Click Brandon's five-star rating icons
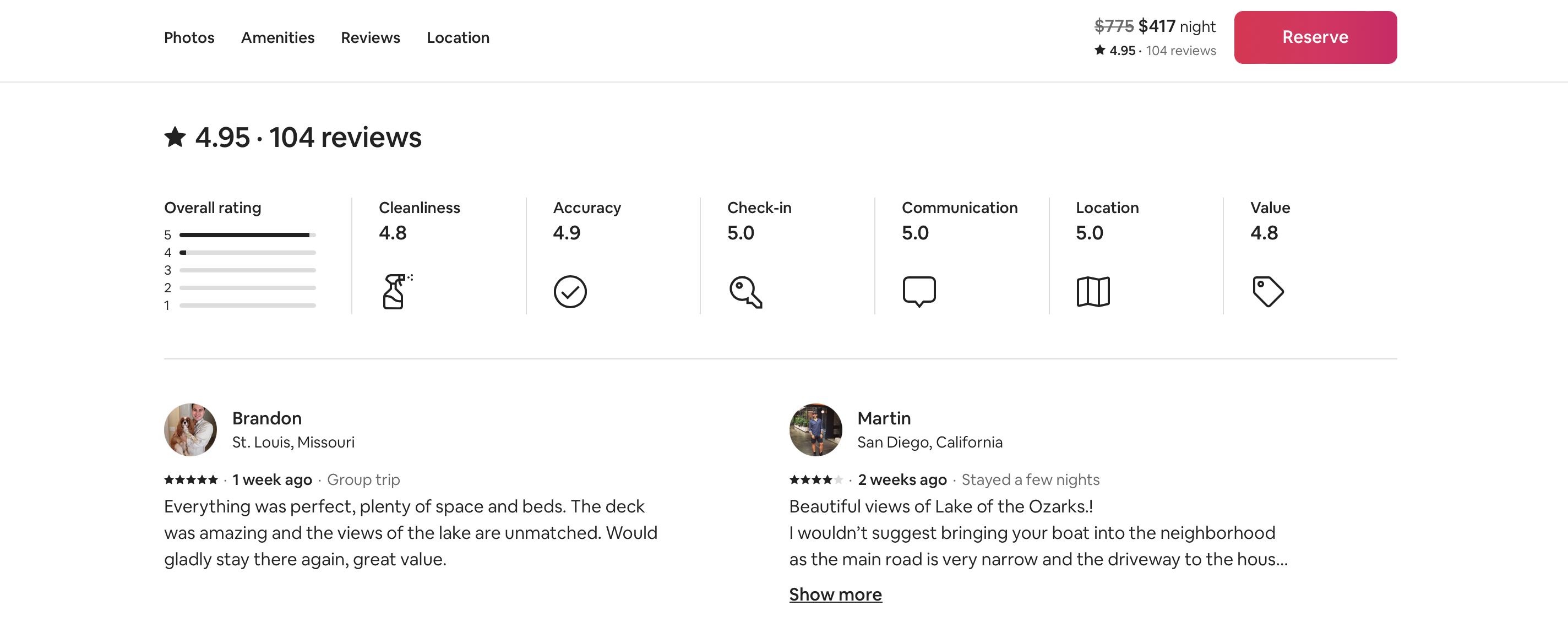Image resolution: width=1568 pixels, height=633 pixels. pyautogui.click(x=190, y=479)
